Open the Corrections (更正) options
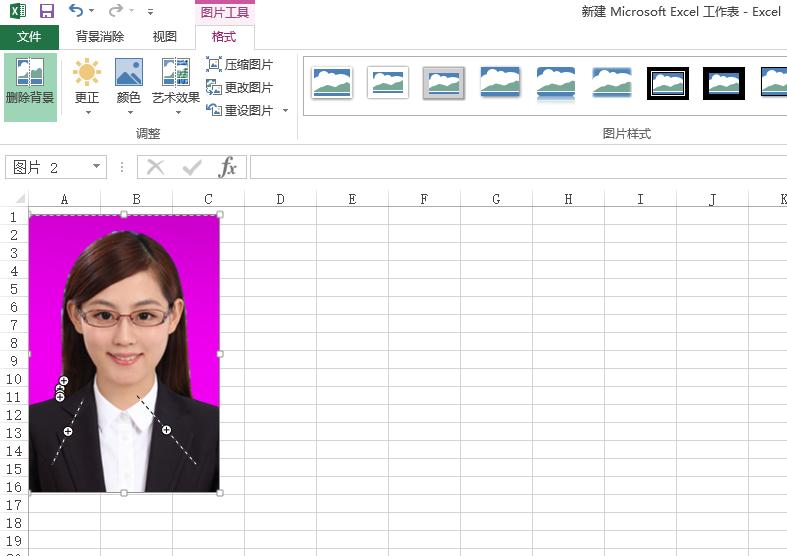 coord(87,86)
